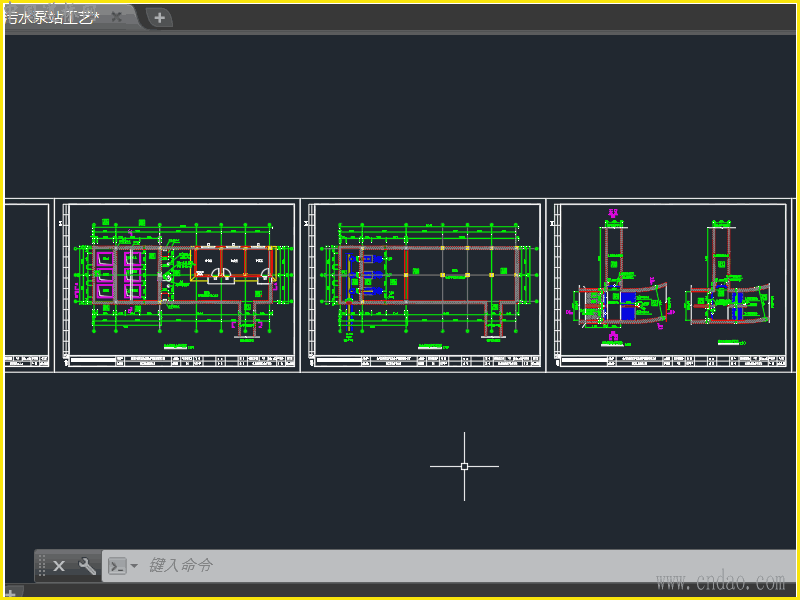
Task: Select the first floor plan drawing sheet
Action: pyautogui.click(x=178, y=285)
